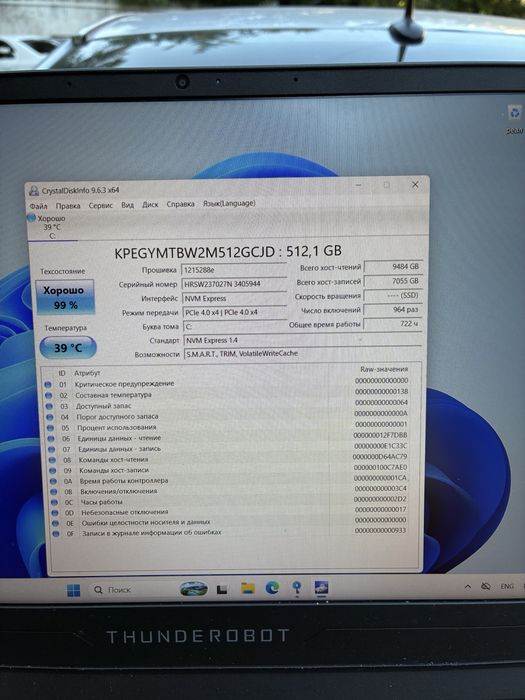Image resolution: width=525 pixels, height=700 pixels.
Task: Open File Explorer from the taskbar
Action: [248, 588]
